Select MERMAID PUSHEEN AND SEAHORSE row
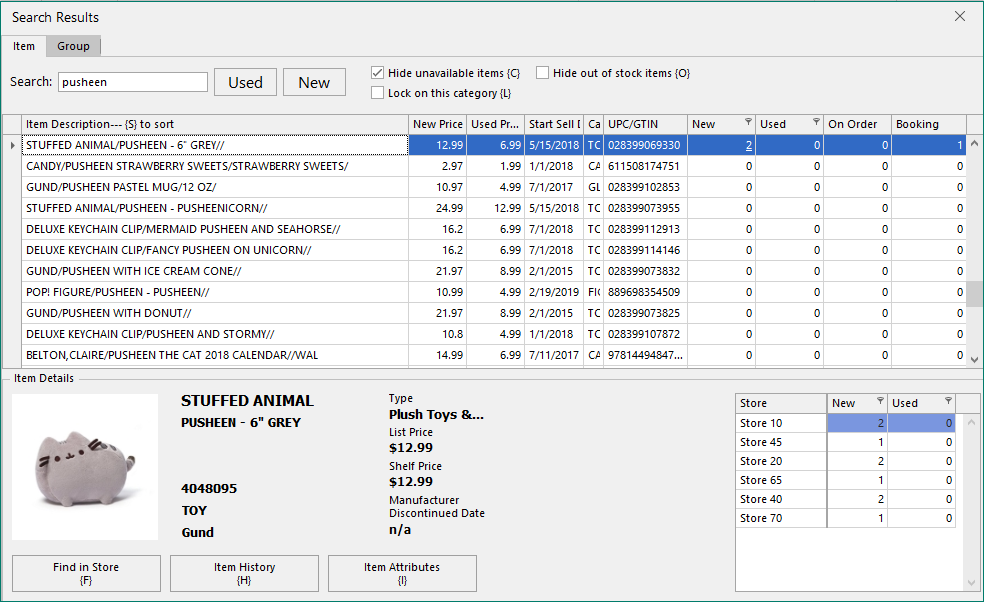Image resolution: width=984 pixels, height=602 pixels. click(494, 229)
